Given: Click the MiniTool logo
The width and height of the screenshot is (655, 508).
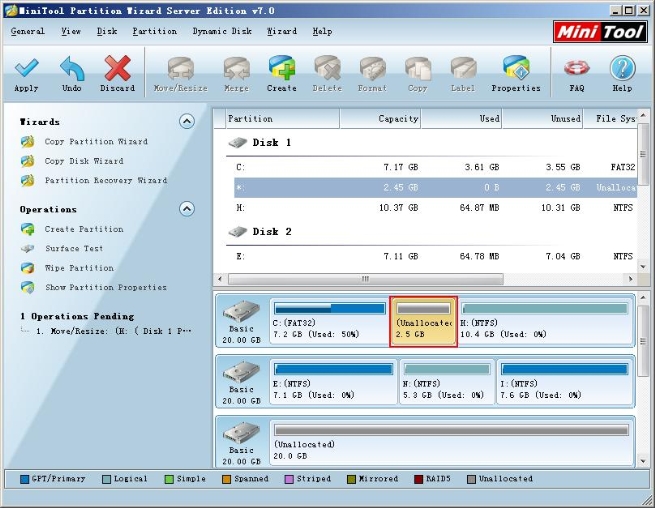Looking at the screenshot, I should pos(600,32).
